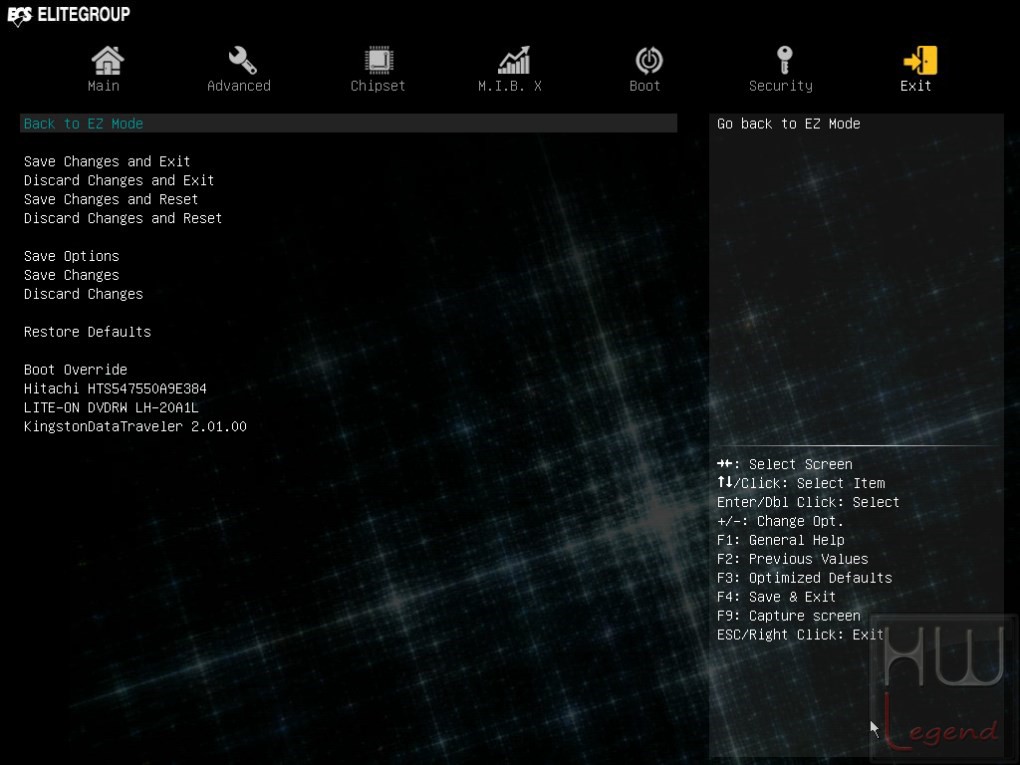Image resolution: width=1020 pixels, height=765 pixels.
Task: Switch to the Chipset tab label
Action: pyautogui.click(x=377, y=86)
